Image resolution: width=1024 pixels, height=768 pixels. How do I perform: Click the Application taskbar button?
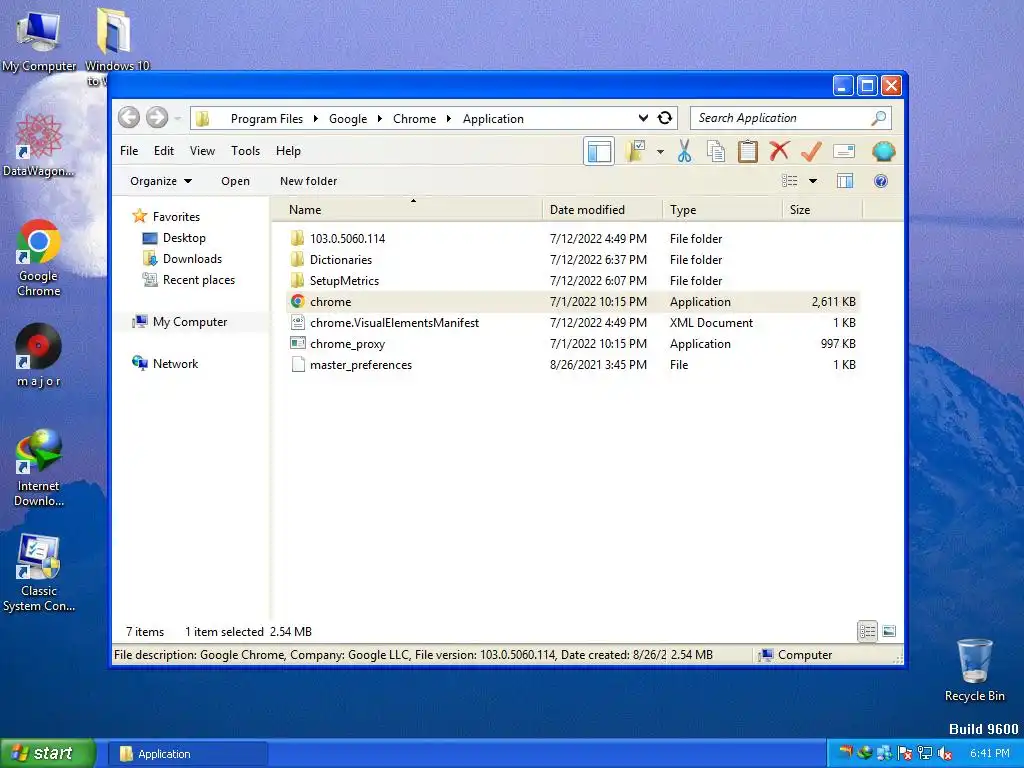click(189, 754)
